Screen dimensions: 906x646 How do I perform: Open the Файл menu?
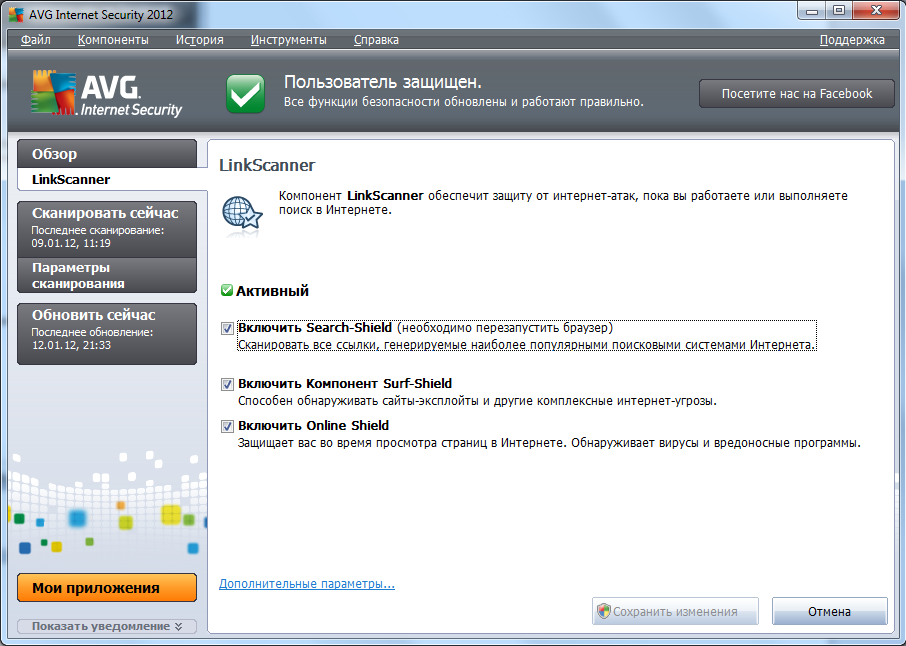[36, 40]
